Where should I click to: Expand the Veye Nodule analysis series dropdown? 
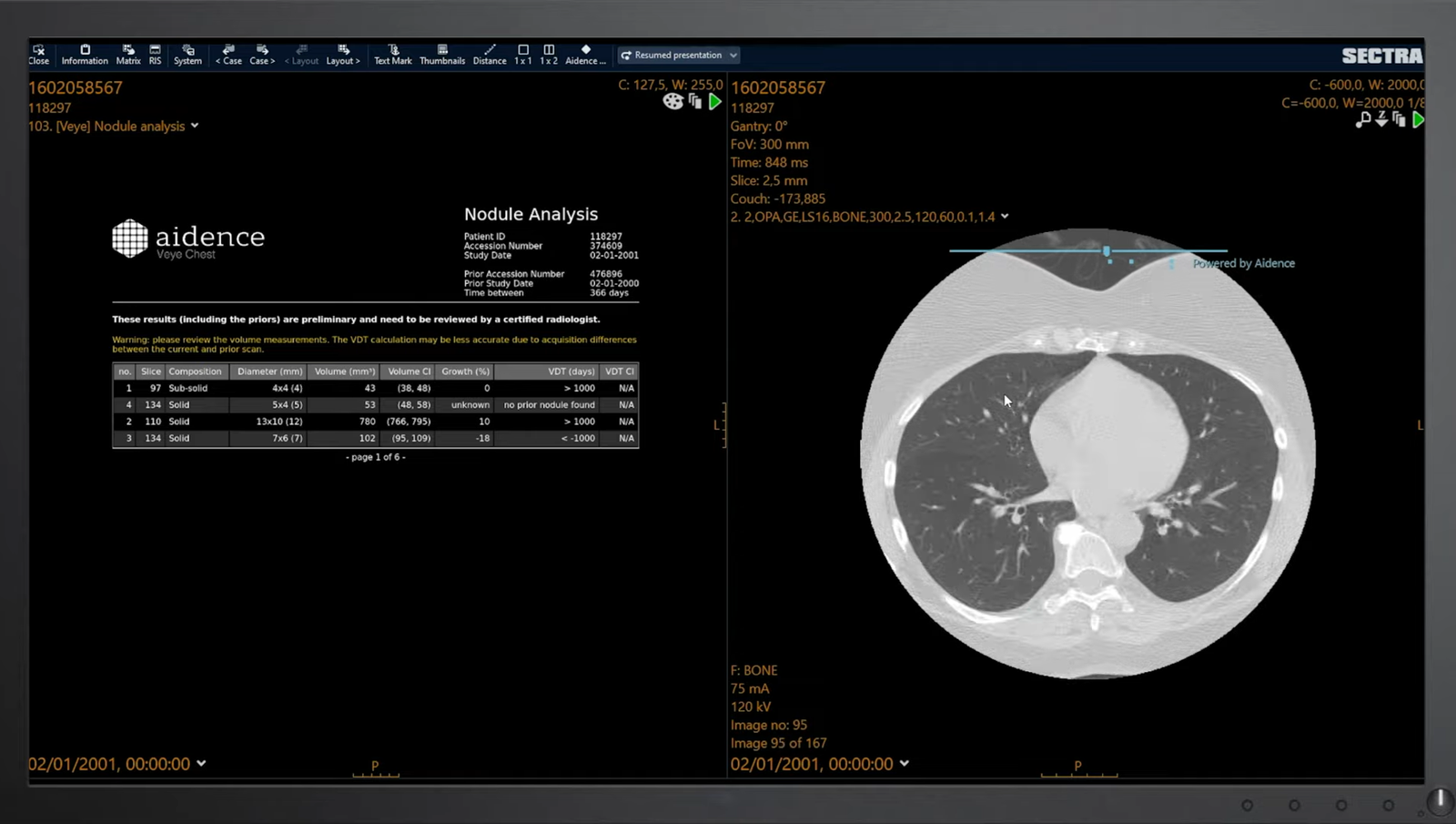195,127
